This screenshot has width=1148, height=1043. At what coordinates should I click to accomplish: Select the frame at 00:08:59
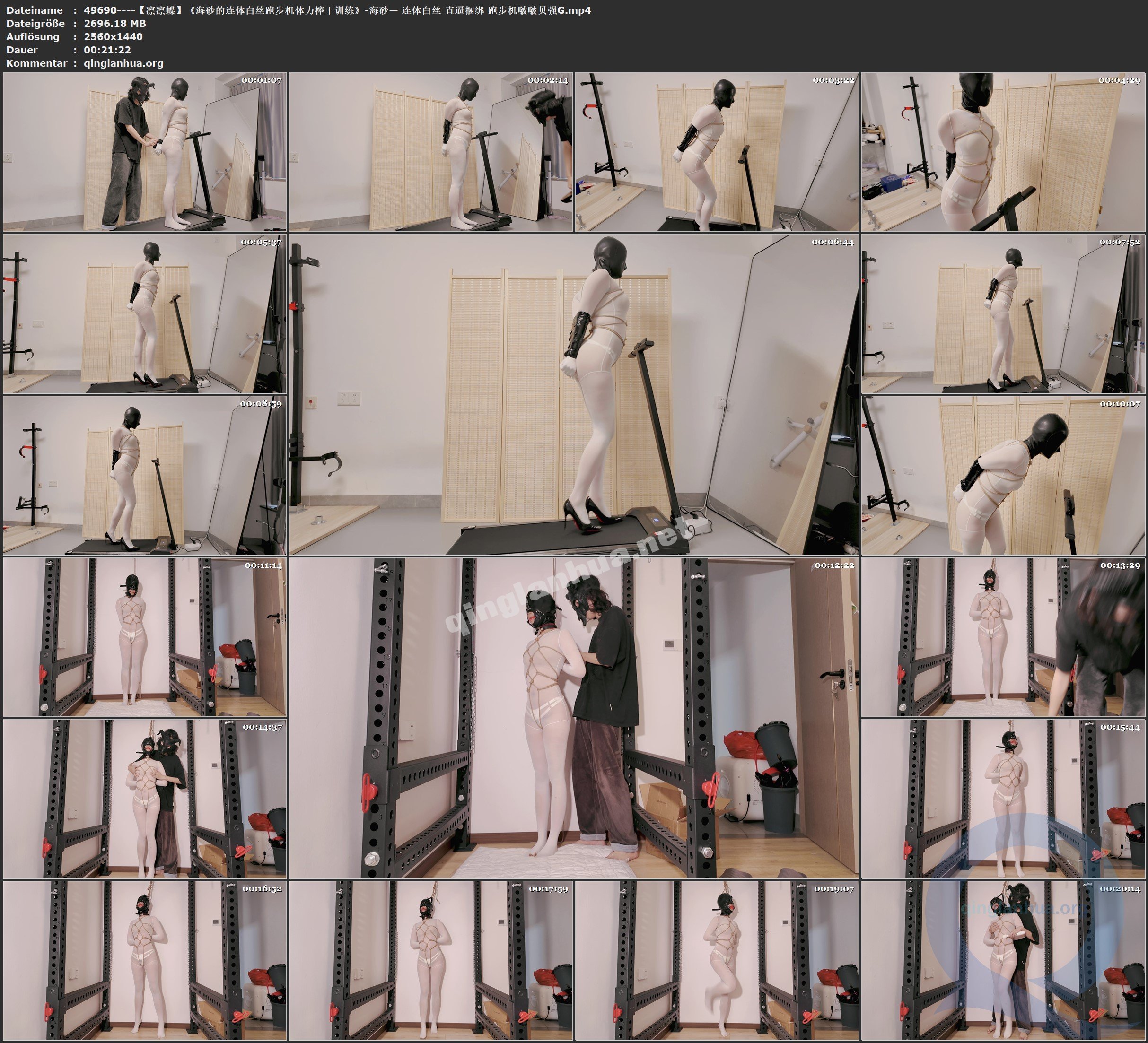145,475
